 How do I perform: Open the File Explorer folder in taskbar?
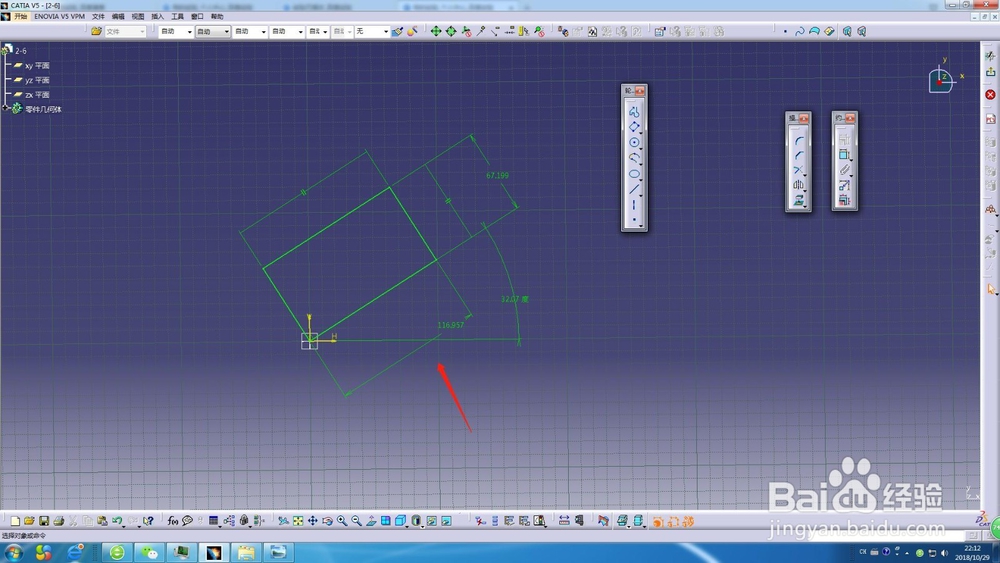pyautogui.click(x=246, y=552)
